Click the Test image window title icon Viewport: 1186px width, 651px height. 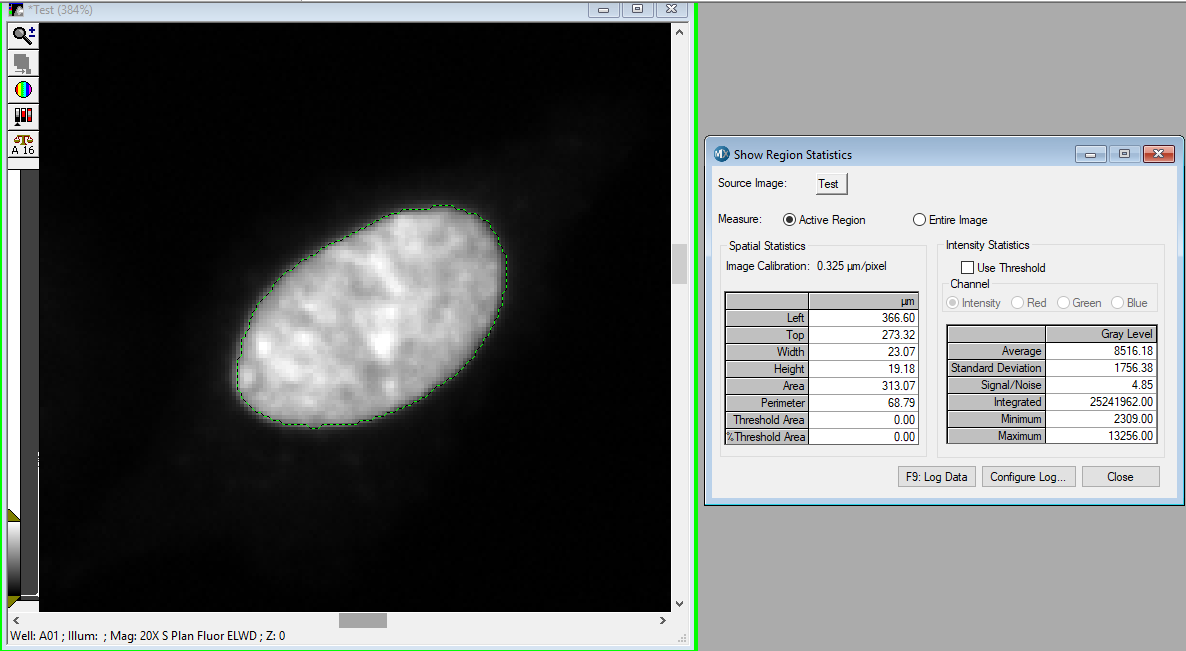click(x=16, y=9)
